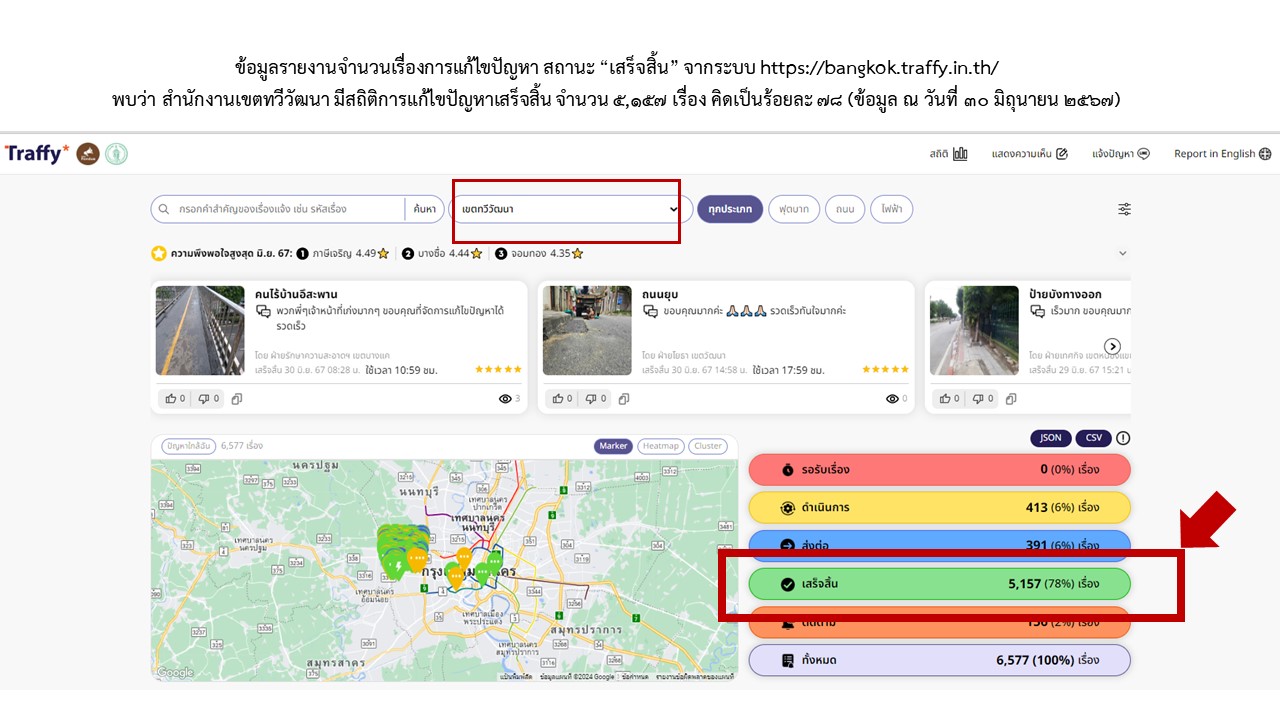Switch map view to Heatmap

pyautogui.click(x=660, y=446)
